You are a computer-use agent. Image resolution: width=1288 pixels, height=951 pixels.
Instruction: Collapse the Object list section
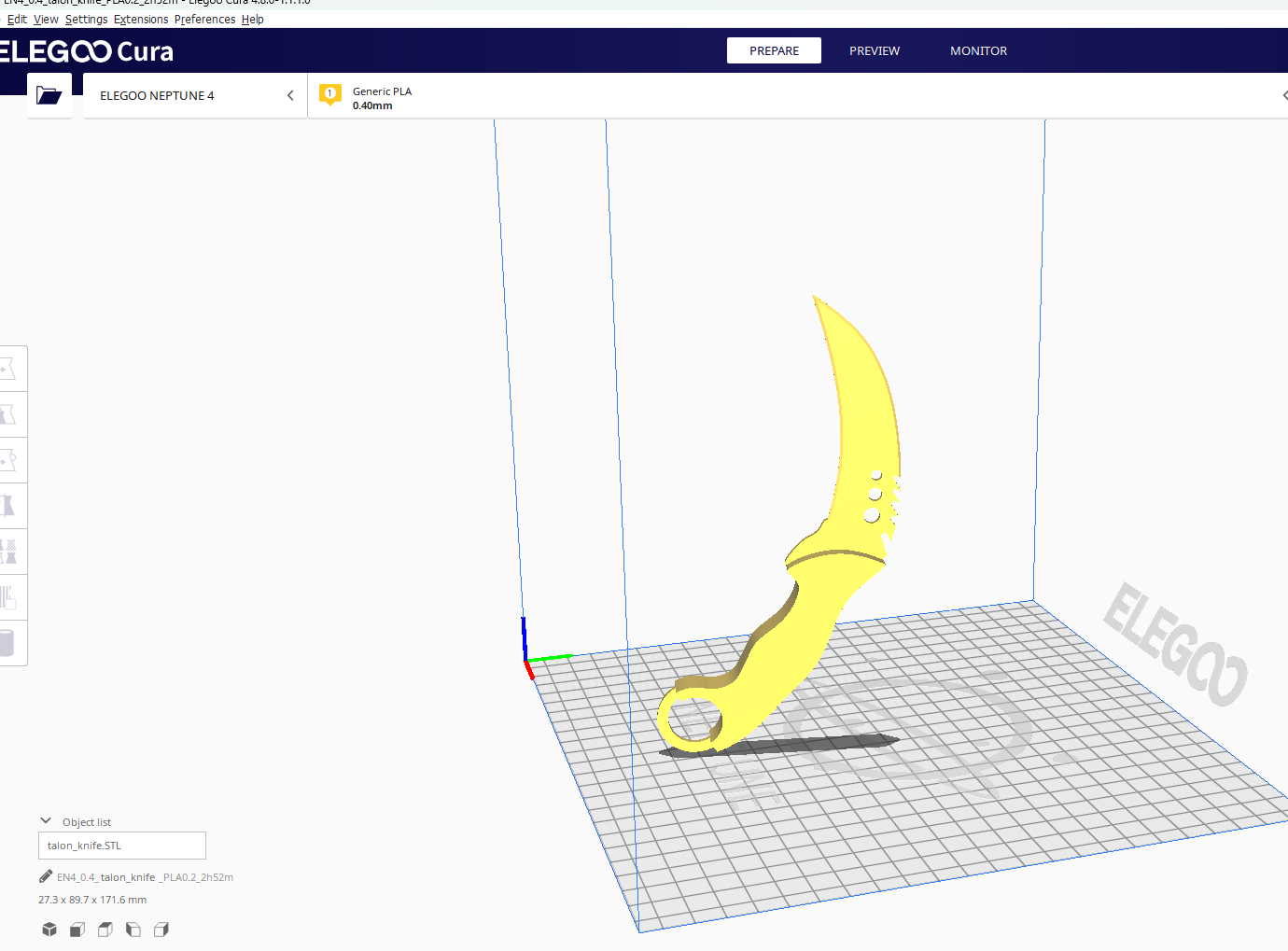46,821
